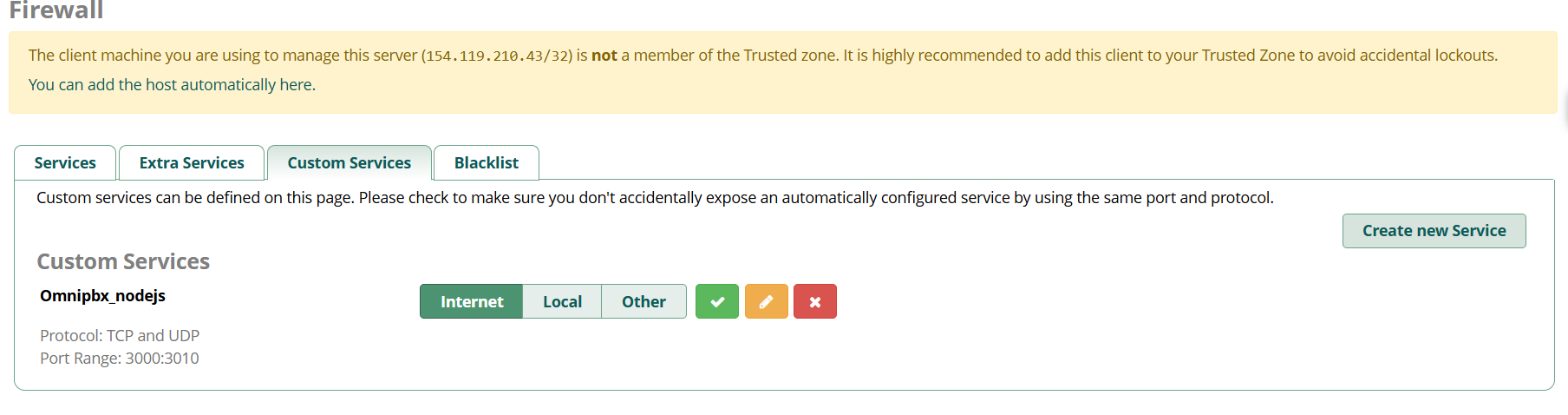1568x415 pixels.
Task: Follow the add host automatically here link
Action: click(x=172, y=84)
